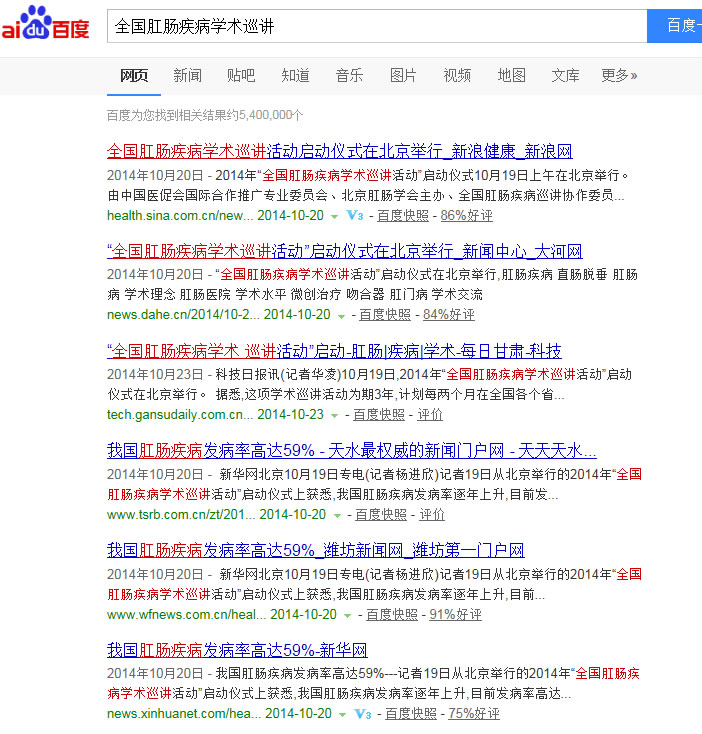Expand the 更多» menu
Image resolution: width=702 pixels, height=734 pixels.
pos(619,75)
